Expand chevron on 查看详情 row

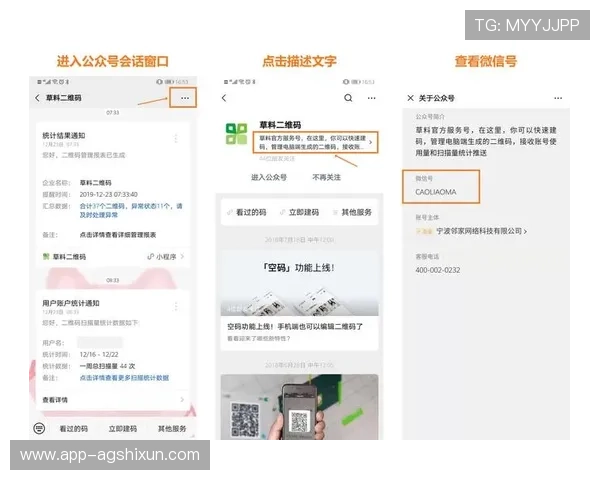[x=182, y=400]
